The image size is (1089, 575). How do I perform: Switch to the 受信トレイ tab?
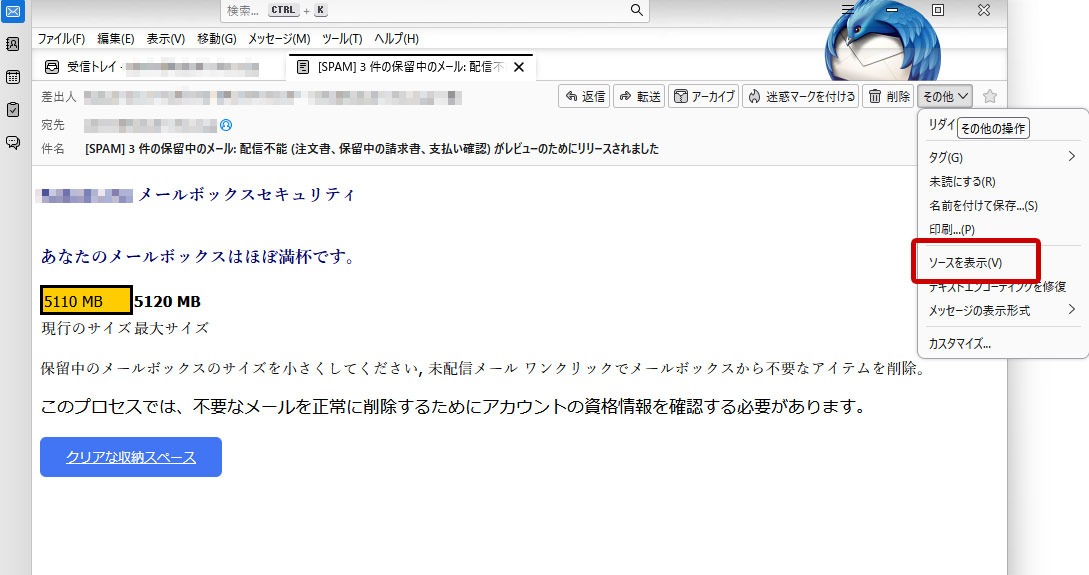[157, 67]
